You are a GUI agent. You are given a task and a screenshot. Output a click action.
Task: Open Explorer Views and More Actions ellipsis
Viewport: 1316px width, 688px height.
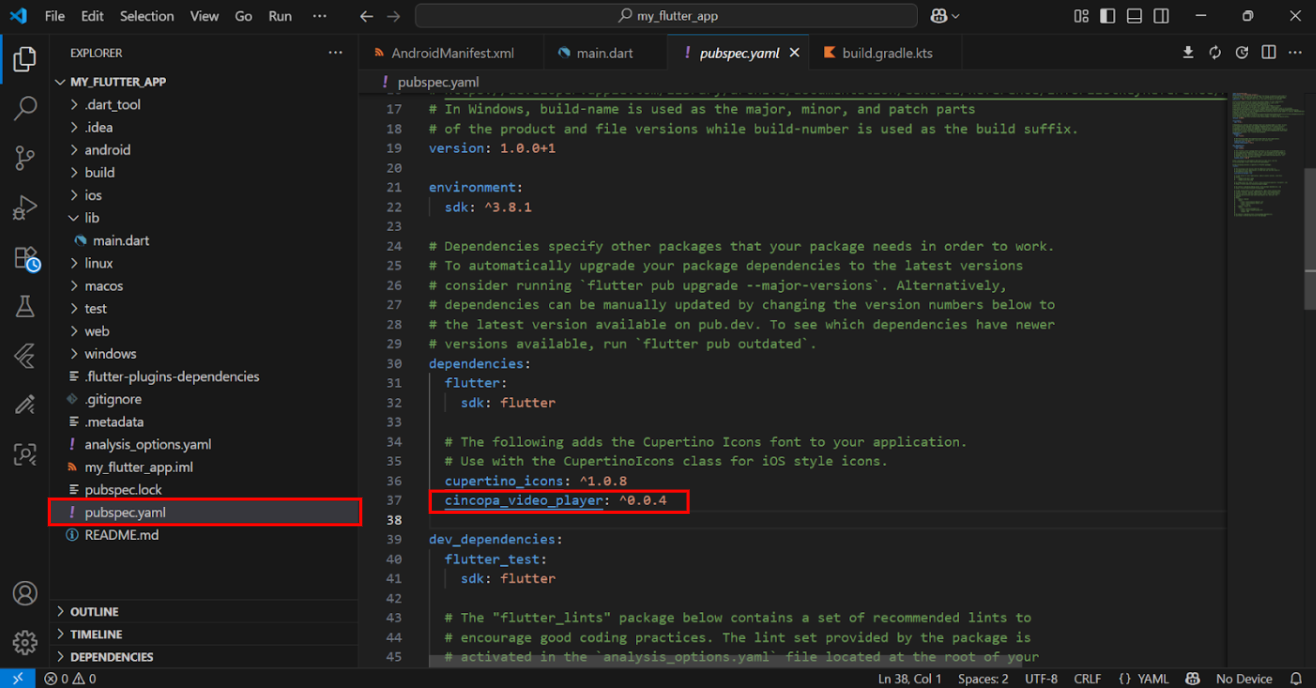335,53
